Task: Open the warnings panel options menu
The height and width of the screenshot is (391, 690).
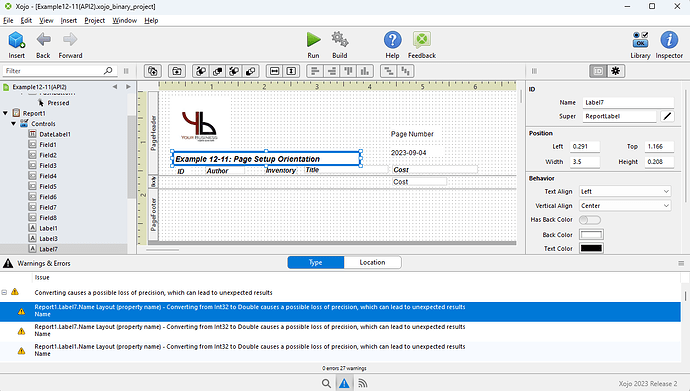Action: tap(681, 263)
